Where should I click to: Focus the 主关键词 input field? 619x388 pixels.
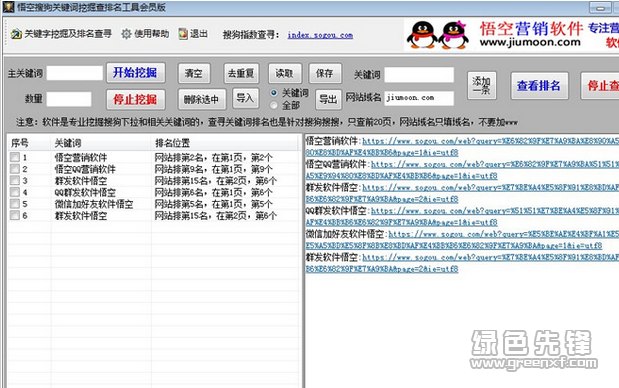click(x=75, y=73)
